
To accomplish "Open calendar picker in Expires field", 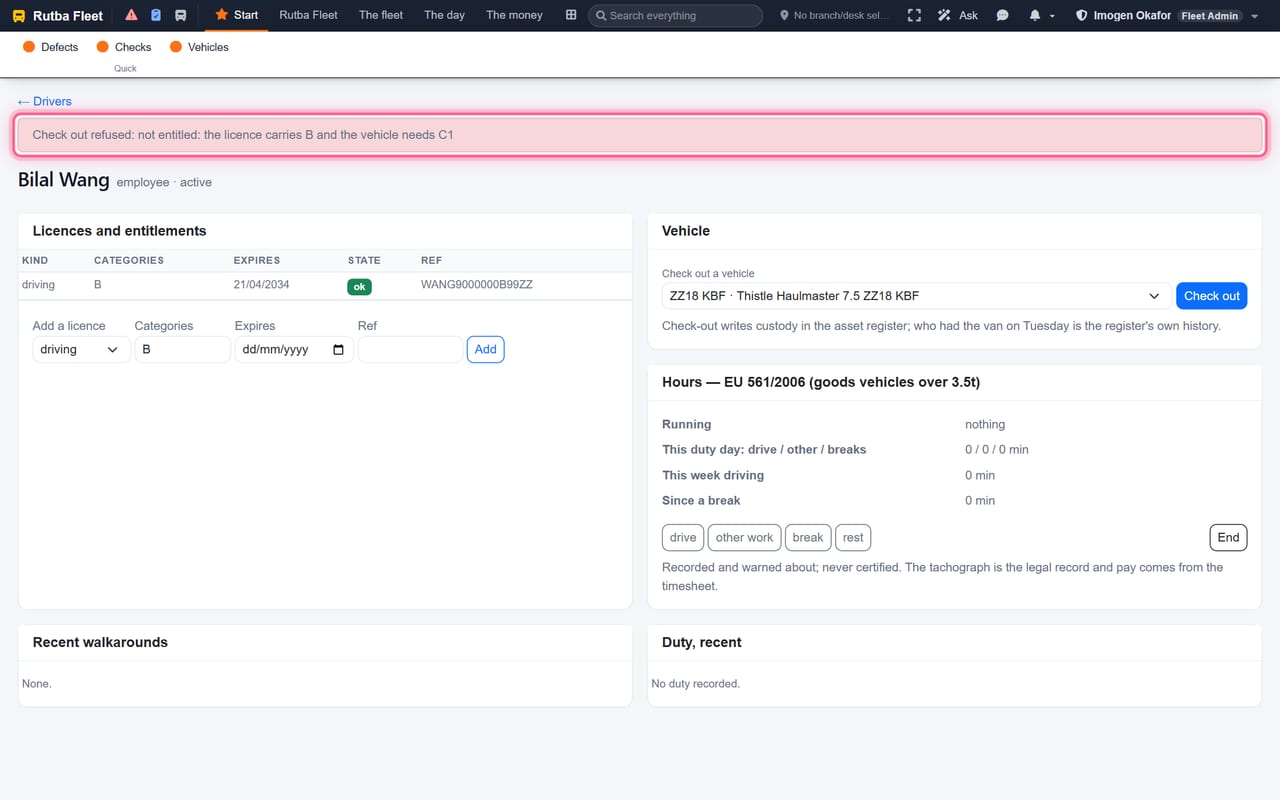I will pyautogui.click(x=338, y=350).
